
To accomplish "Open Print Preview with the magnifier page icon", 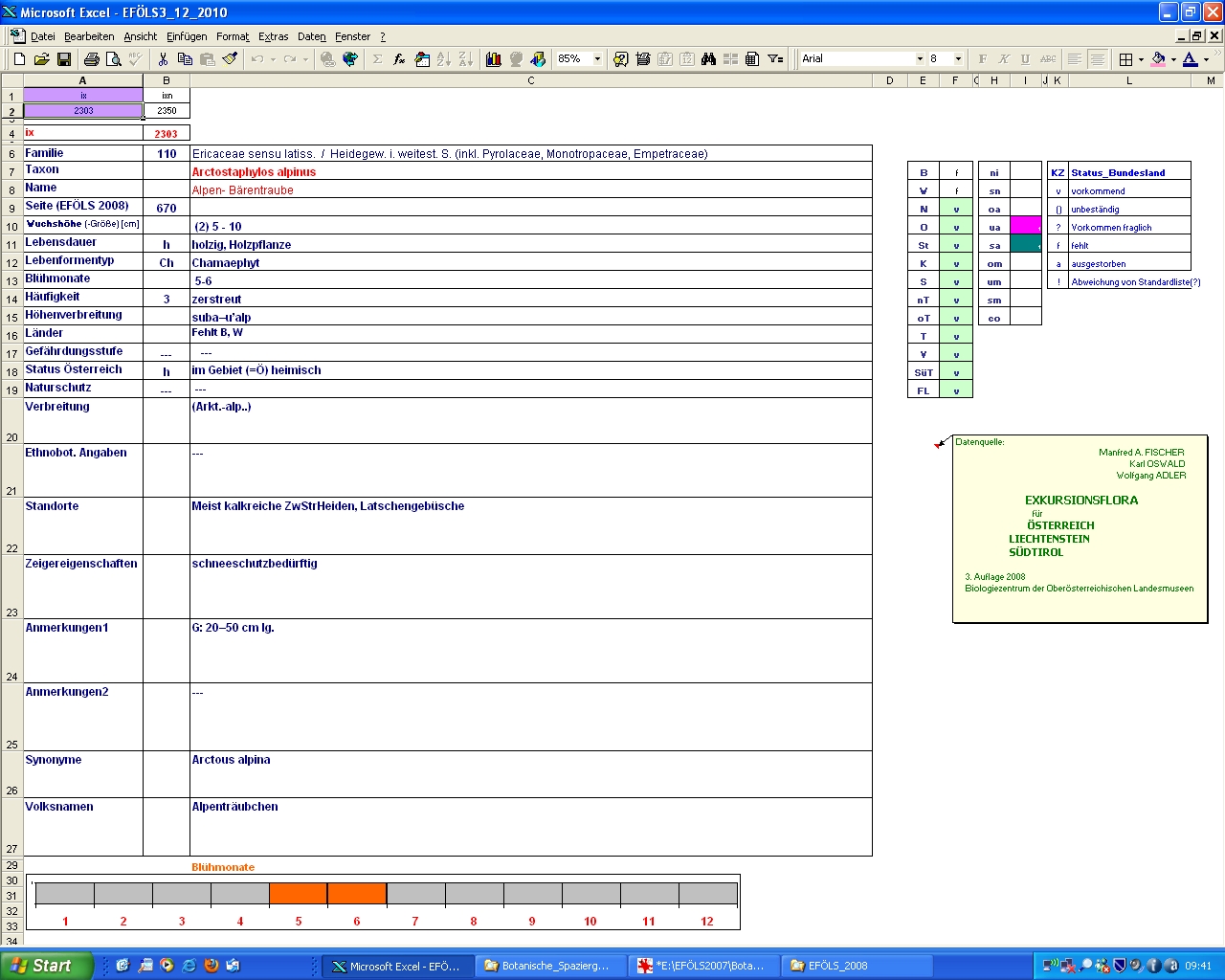I will 114,59.
